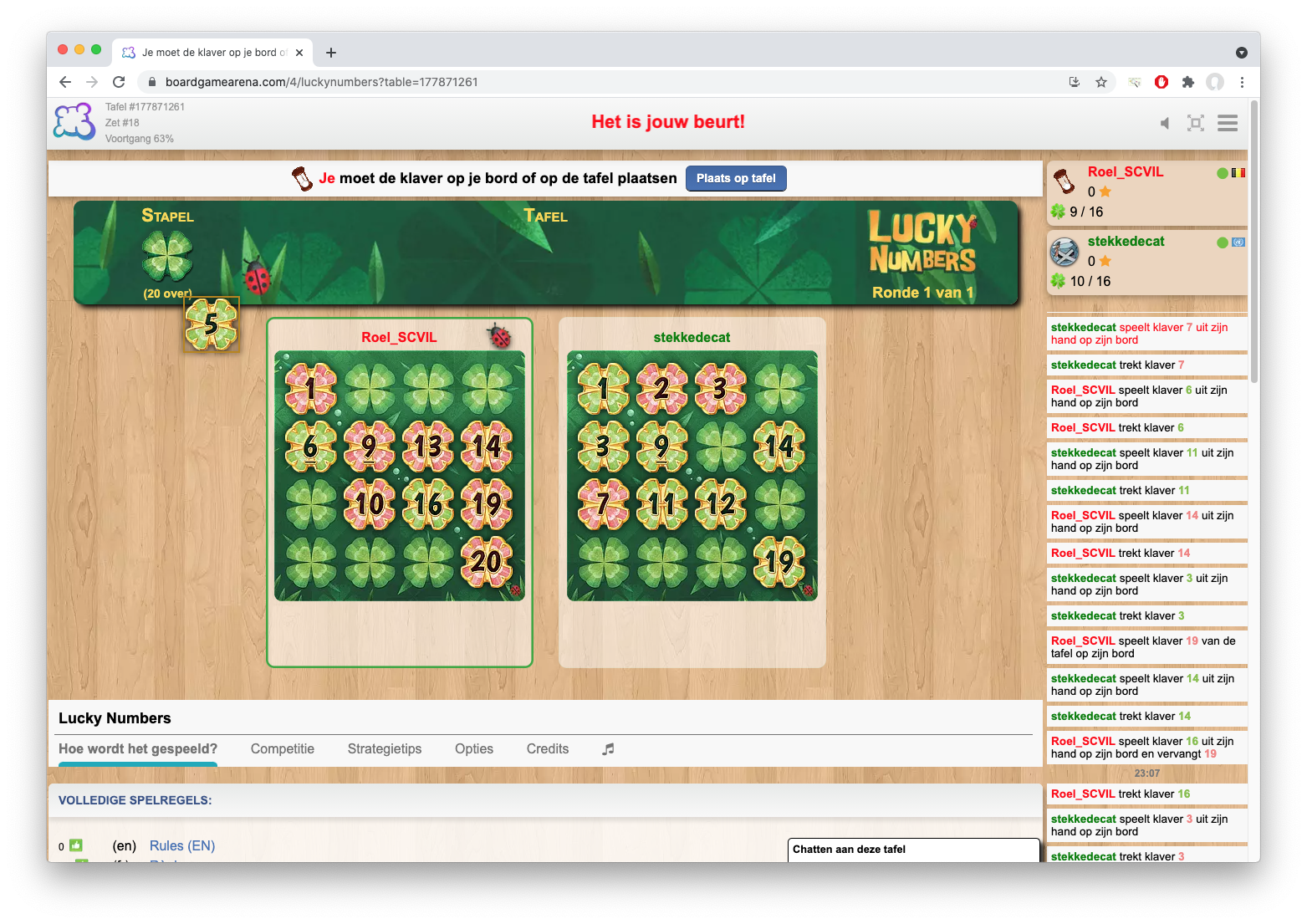The height and width of the screenshot is (924, 1307).
Task: Select empty slot right of clover 1 on Roel_SCVIL board
Action: 370,389
